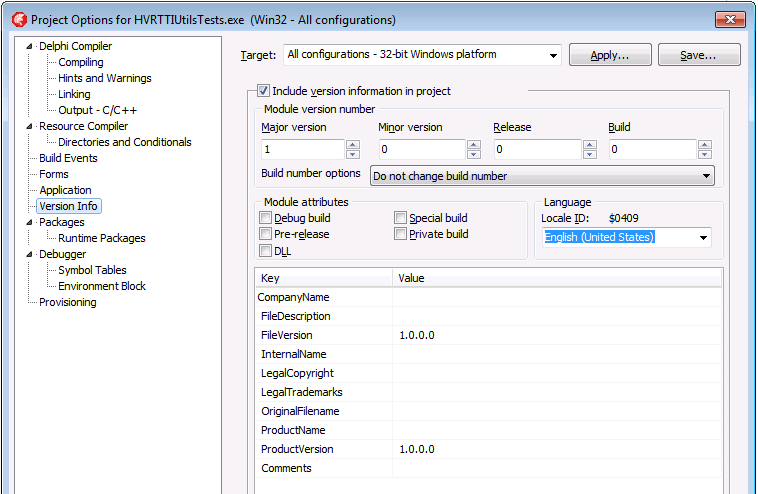Open the Target configuration dropdown
This screenshot has width=758, height=494.
tap(553, 55)
